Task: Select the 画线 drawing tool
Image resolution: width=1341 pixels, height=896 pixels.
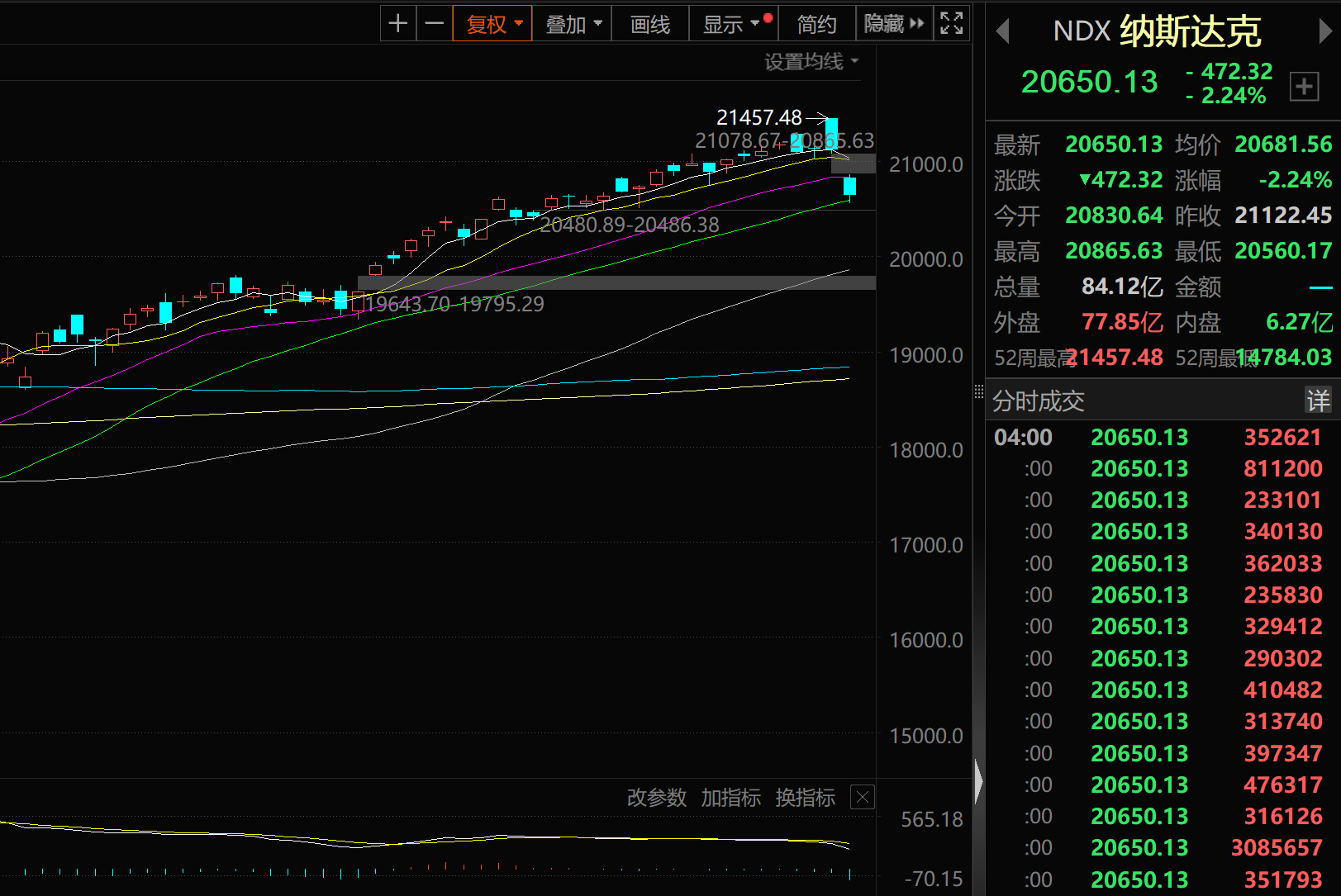Action: point(650,23)
